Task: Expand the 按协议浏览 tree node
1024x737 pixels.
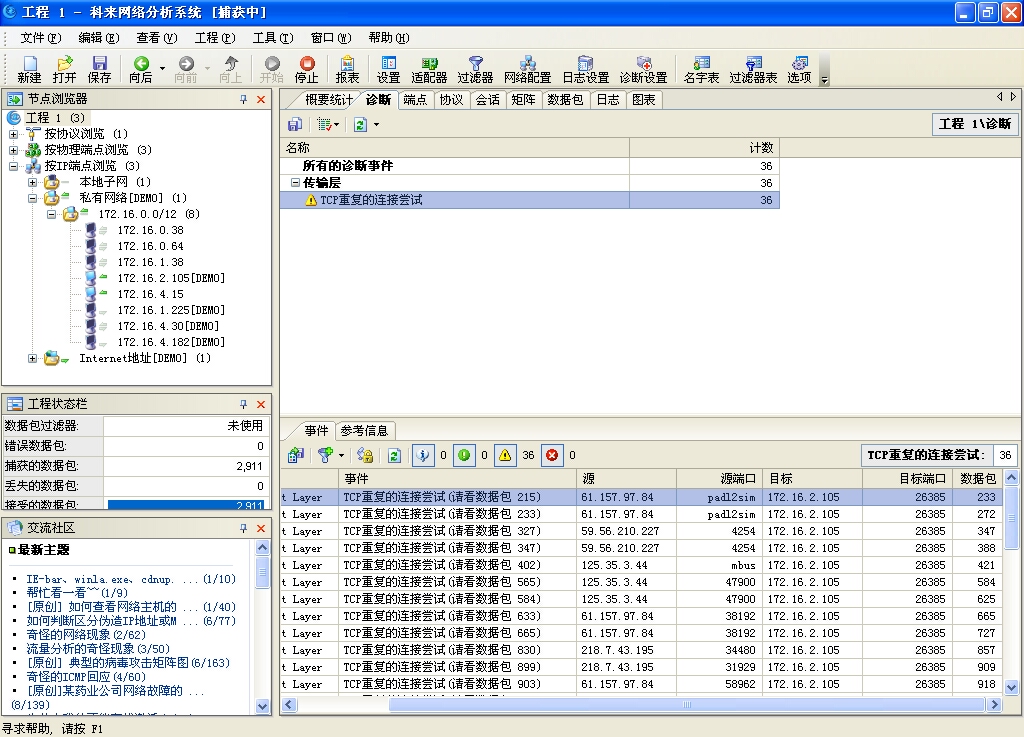Action: point(14,134)
